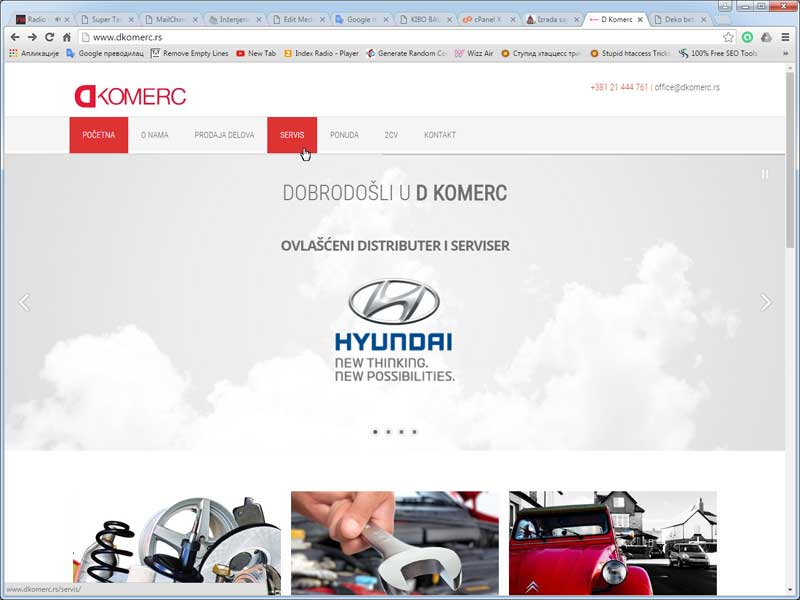The width and height of the screenshot is (800, 600).
Task: Switch to the Deko bir browser tab
Action: 678,19
